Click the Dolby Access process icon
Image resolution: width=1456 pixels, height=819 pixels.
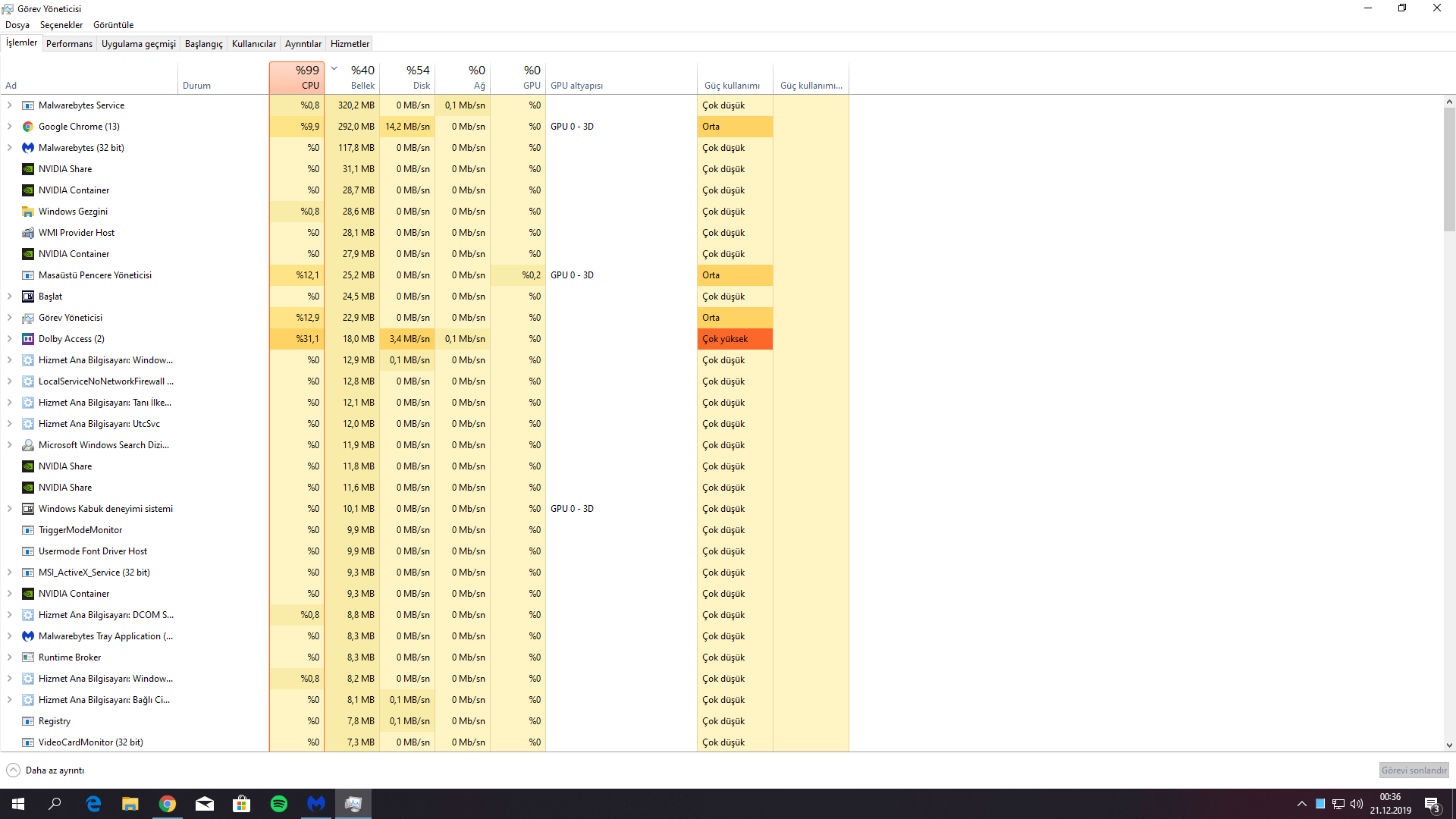pyautogui.click(x=28, y=339)
